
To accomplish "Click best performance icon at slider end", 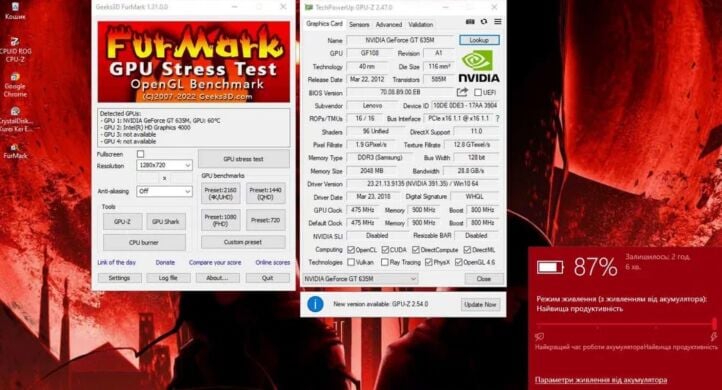I will click(x=713, y=337).
